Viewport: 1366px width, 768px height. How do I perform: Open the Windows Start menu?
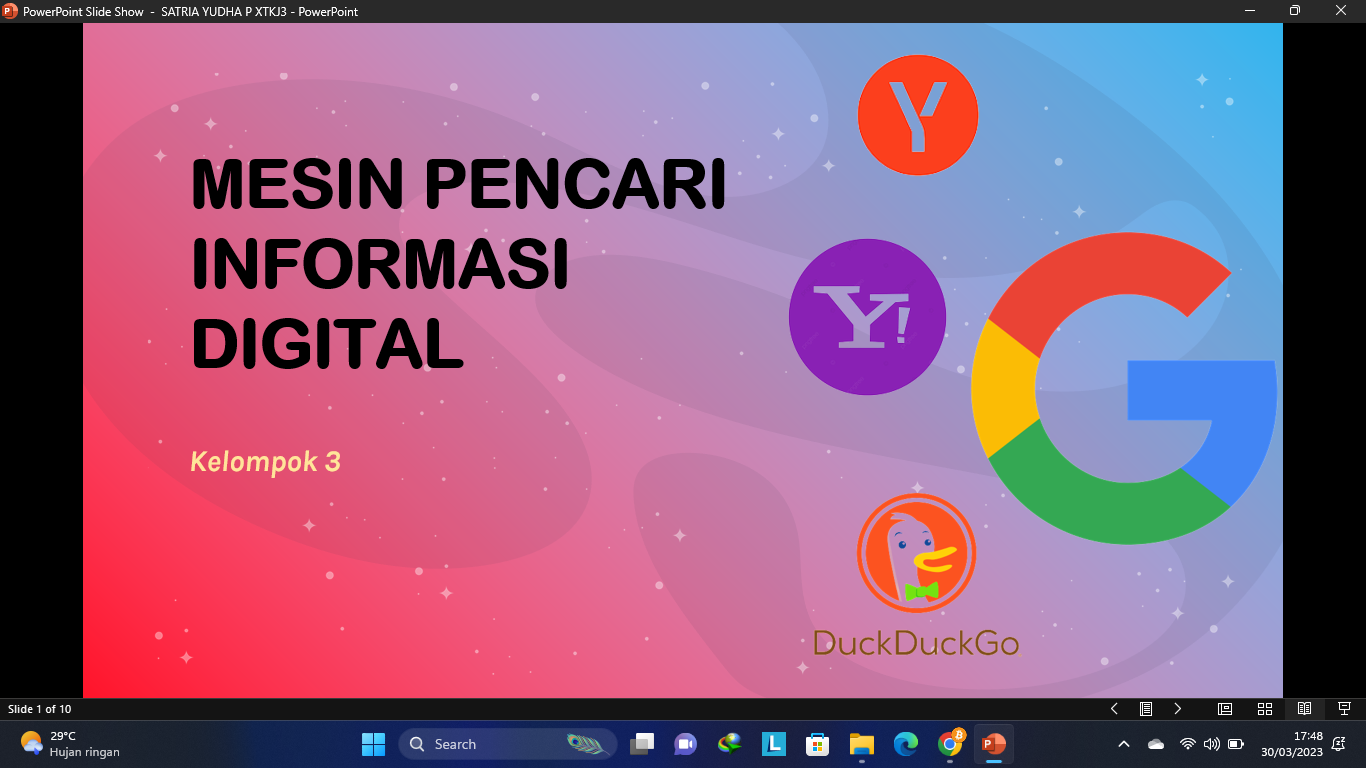coord(373,744)
